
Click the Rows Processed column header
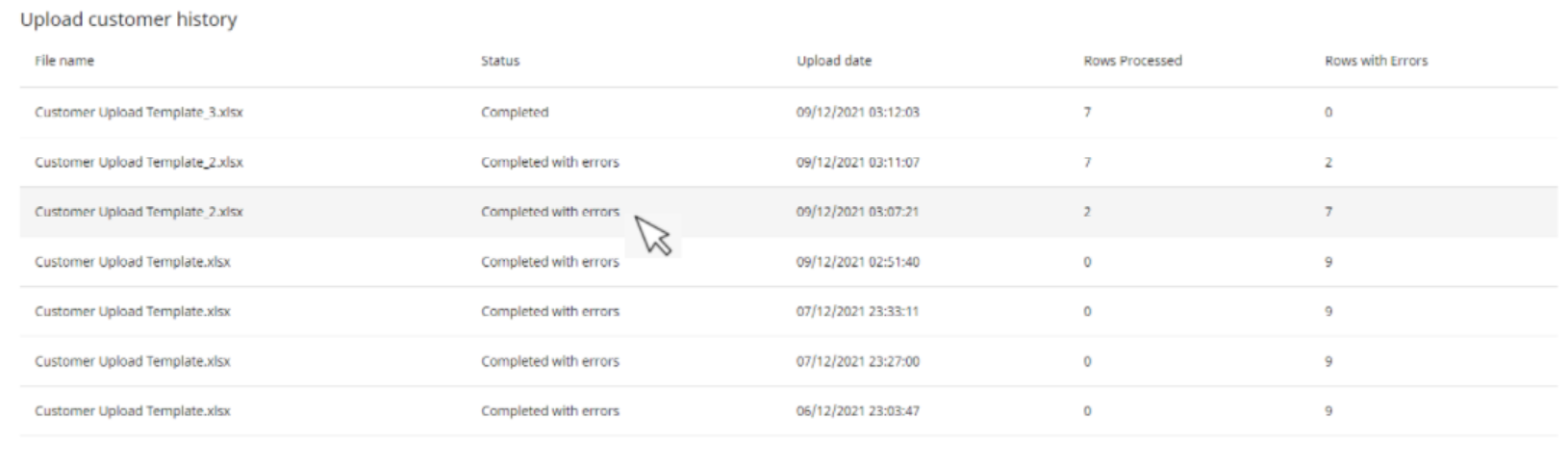(x=1132, y=61)
